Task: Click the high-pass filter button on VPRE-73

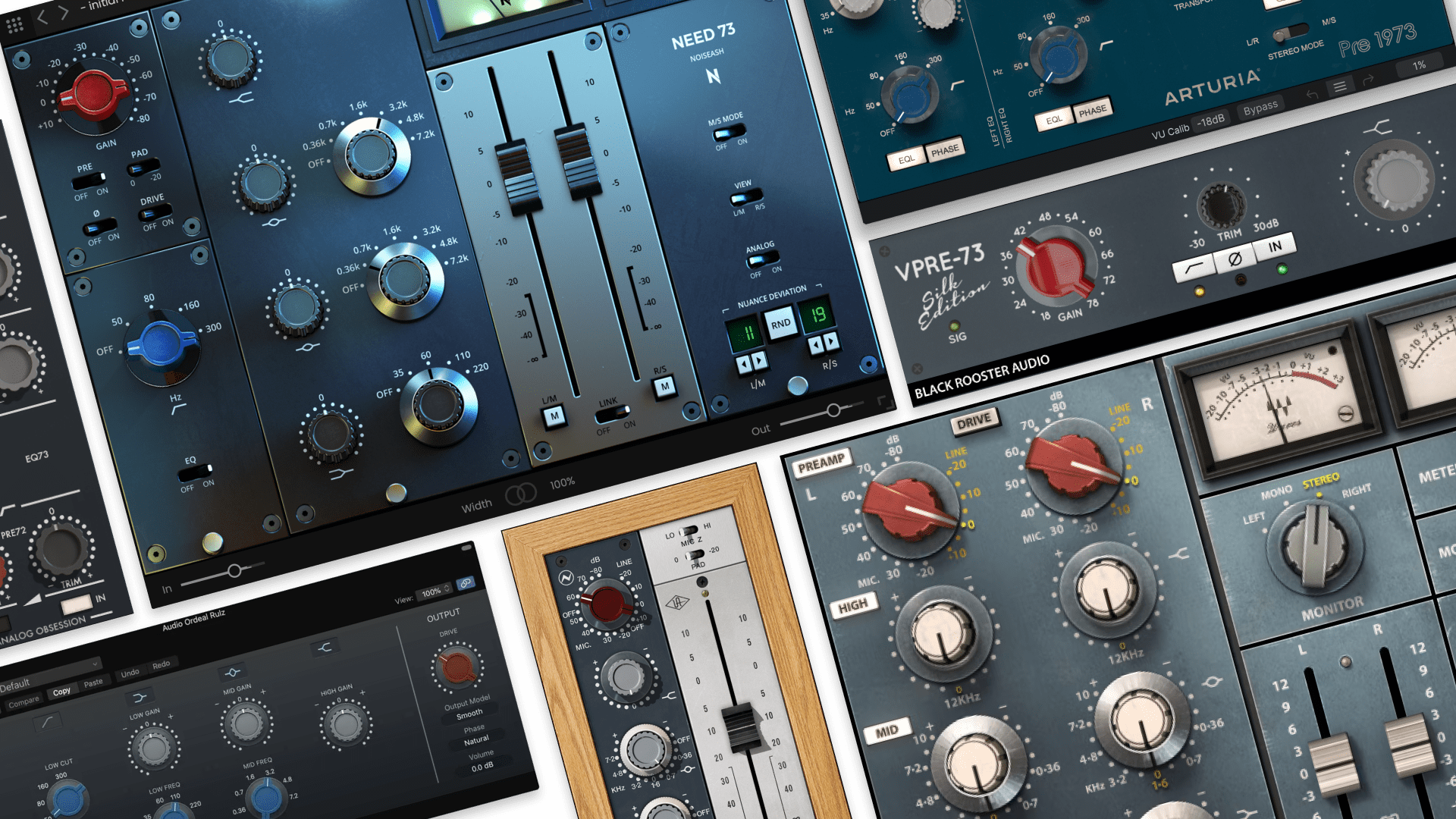Action: (1194, 267)
